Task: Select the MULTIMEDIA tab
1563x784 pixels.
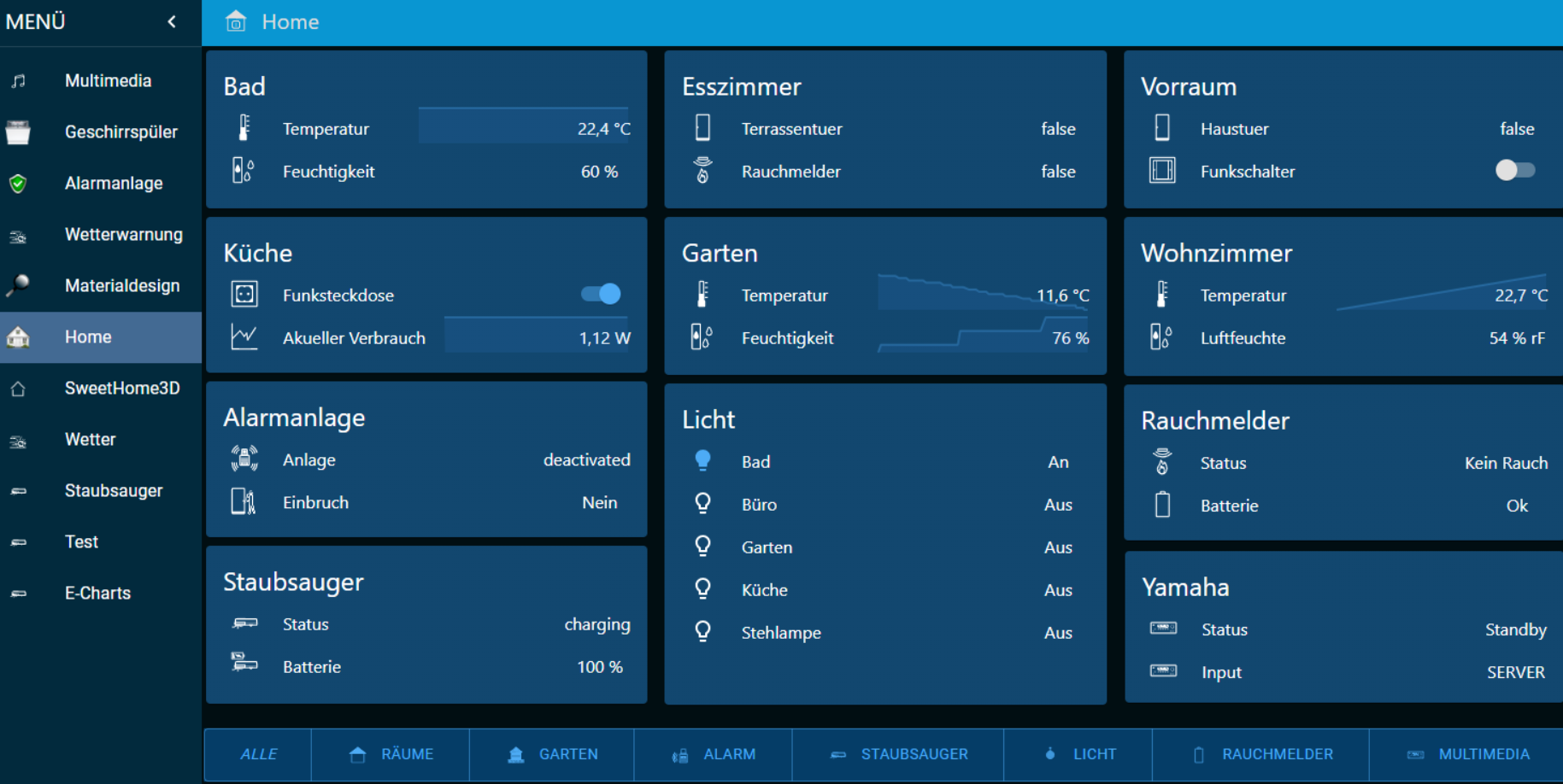Action: pos(1466,754)
